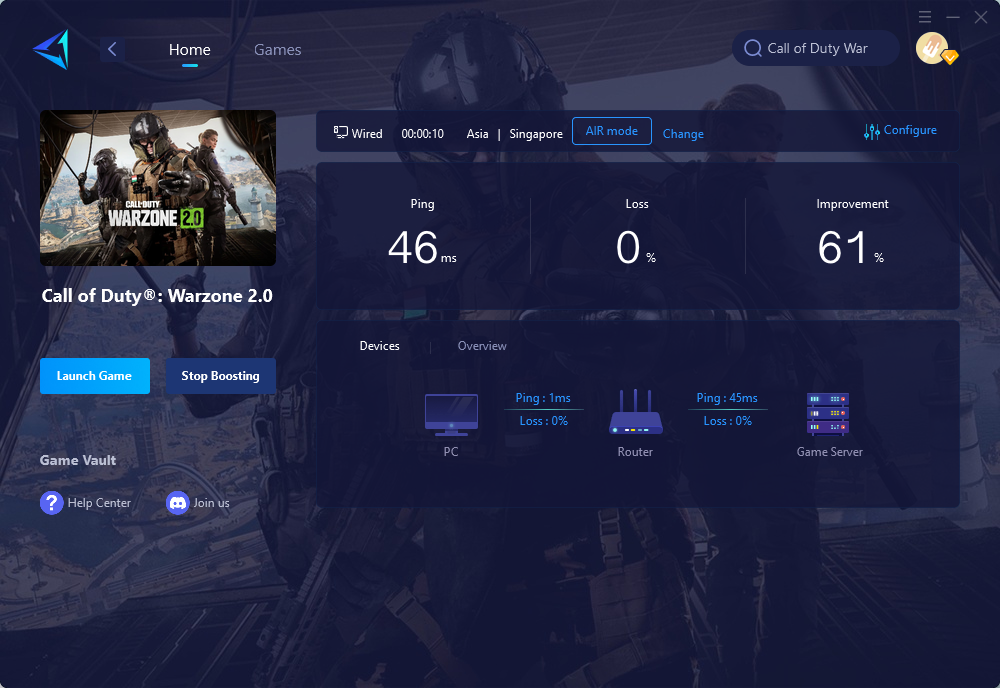Click the 46 ms ping value
This screenshot has height=688, width=1000.
tap(422, 247)
